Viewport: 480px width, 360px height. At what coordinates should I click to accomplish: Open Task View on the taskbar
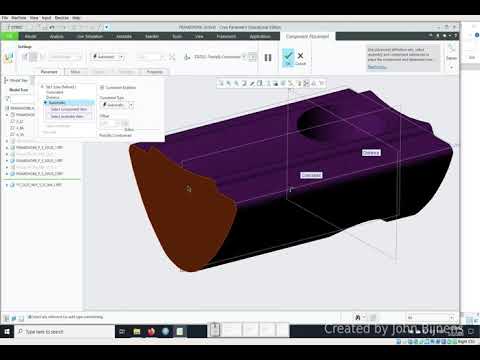122,332
